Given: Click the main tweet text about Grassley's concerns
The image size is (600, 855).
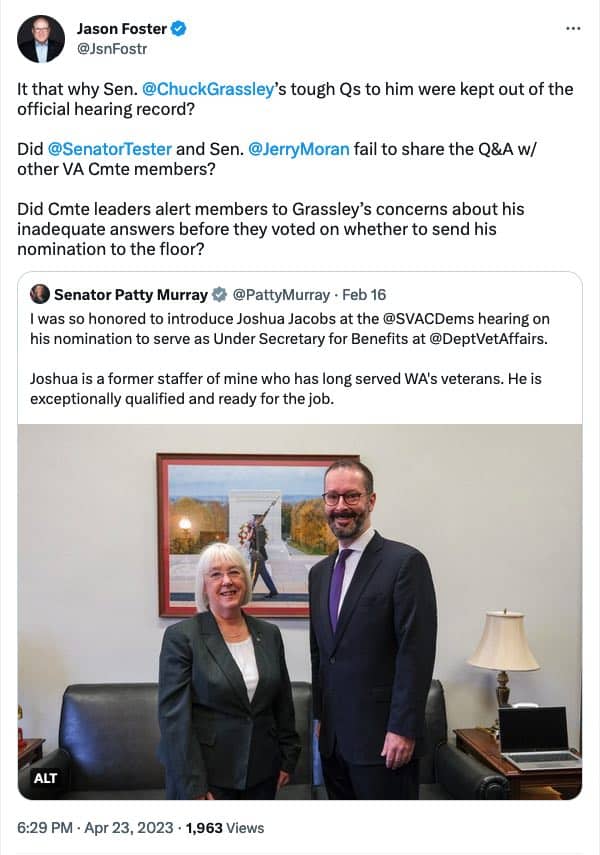Looking at the screenshot, I should (270, 229).
